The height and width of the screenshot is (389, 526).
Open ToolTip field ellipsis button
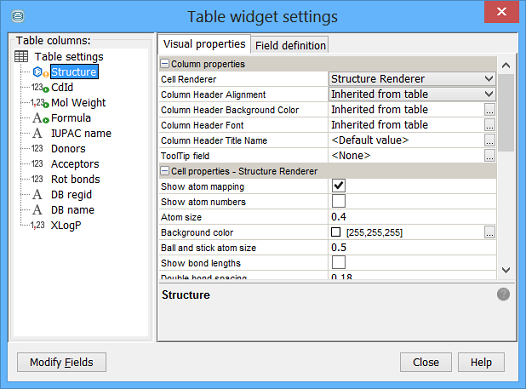[x=489, y=156]
